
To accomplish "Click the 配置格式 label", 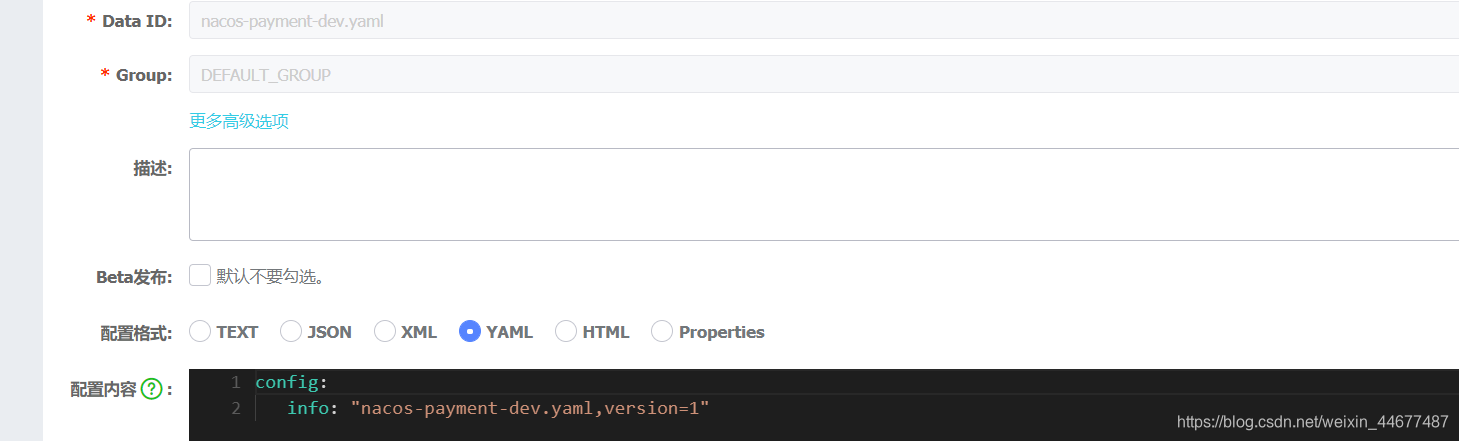I will tap(136, 333).
